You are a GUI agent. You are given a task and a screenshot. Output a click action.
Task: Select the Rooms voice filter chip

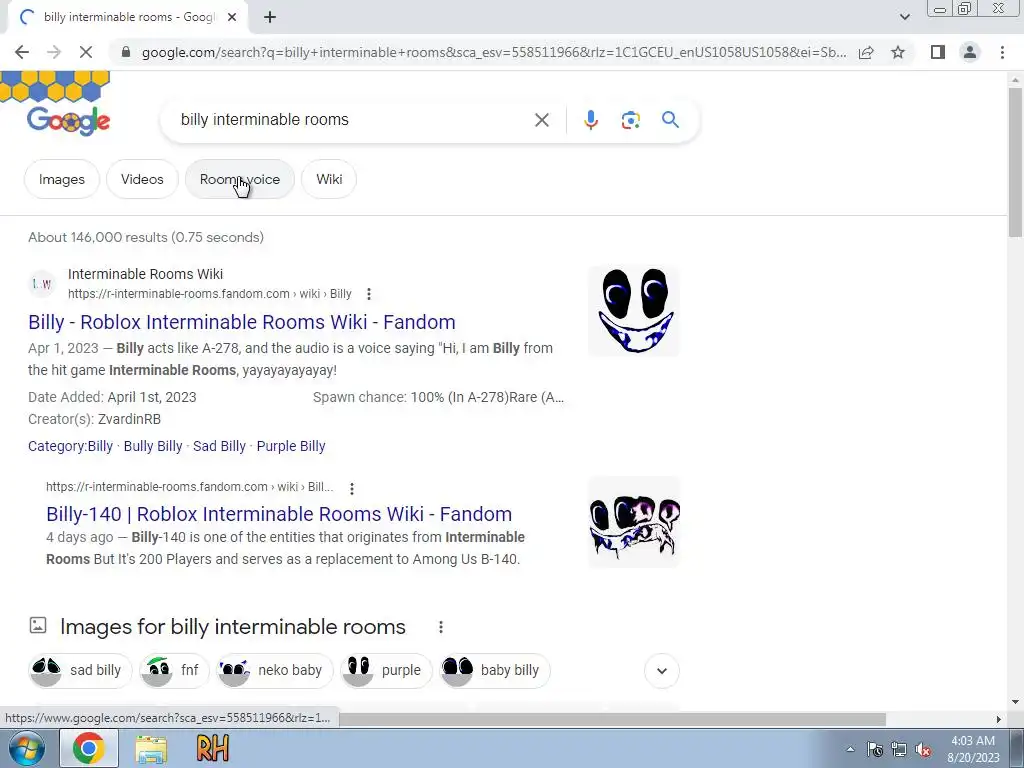[240, 179]
